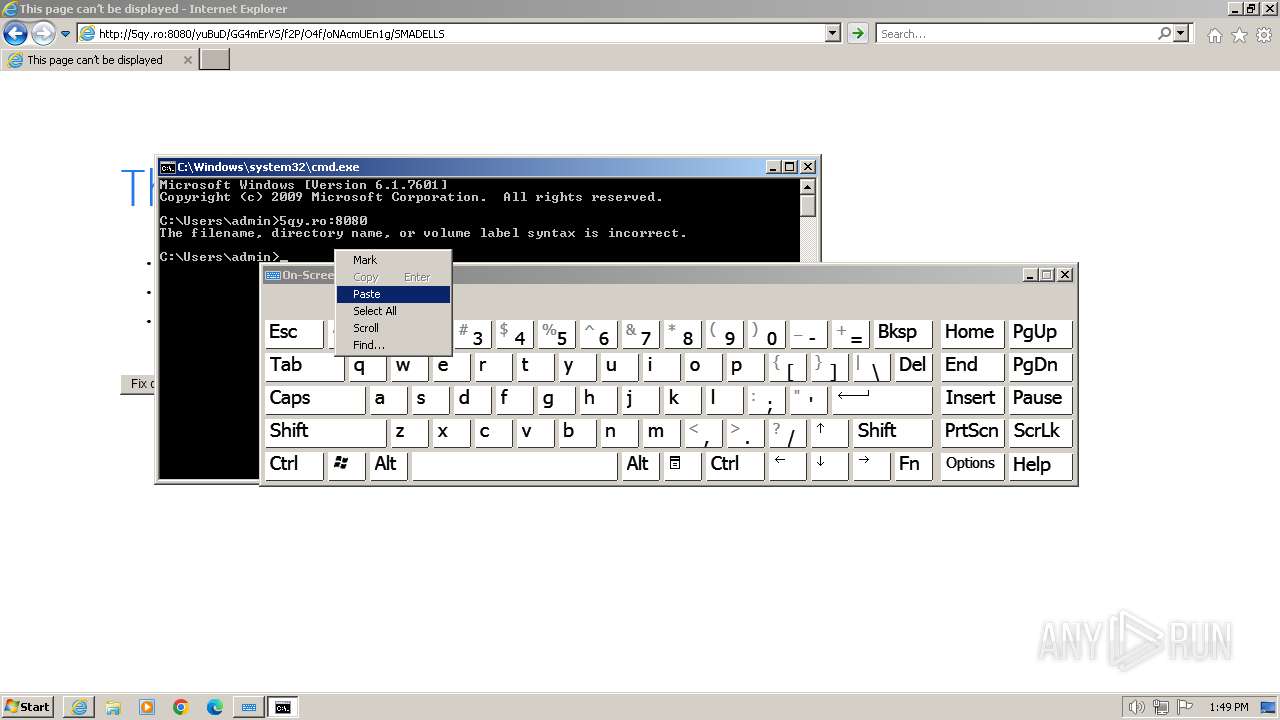
Task: Open the recent pages dropdown next to forward
Action: pos(65,33)
